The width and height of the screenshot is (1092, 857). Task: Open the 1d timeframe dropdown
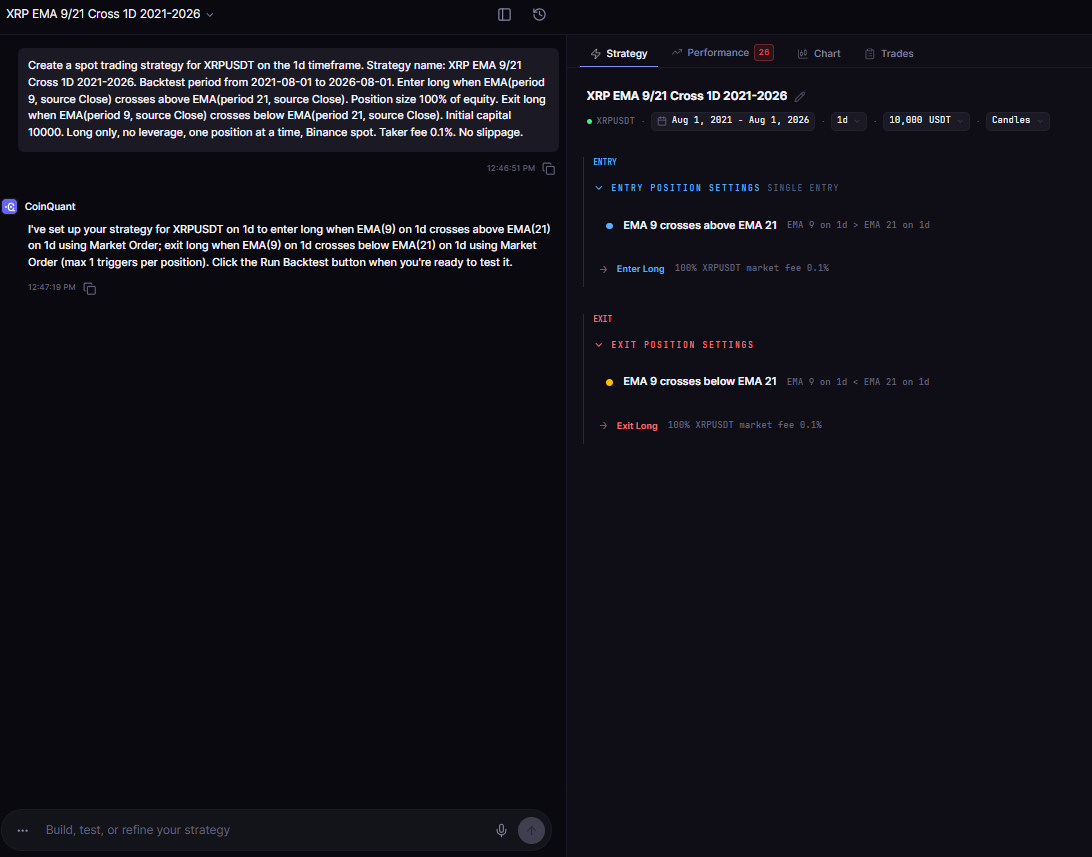click(848, 120)
